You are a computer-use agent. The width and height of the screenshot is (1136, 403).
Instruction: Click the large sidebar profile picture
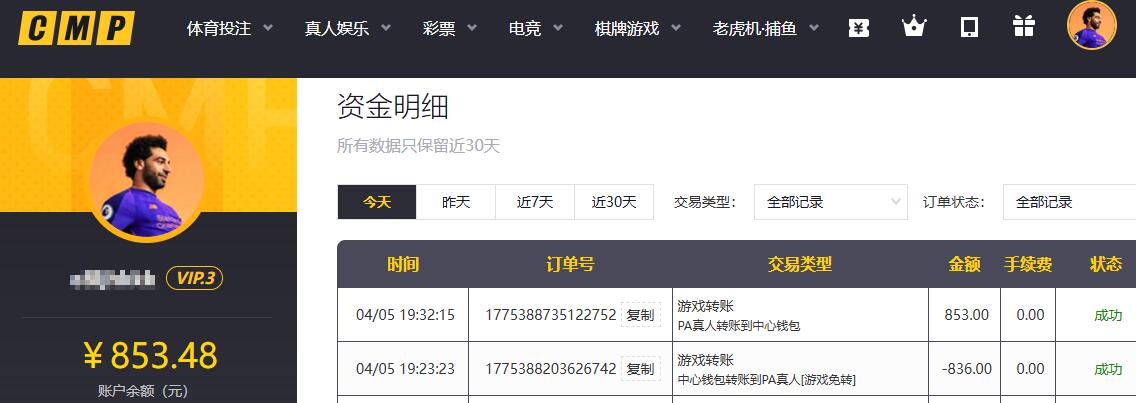pyautogui.click(x=146, y=181)
